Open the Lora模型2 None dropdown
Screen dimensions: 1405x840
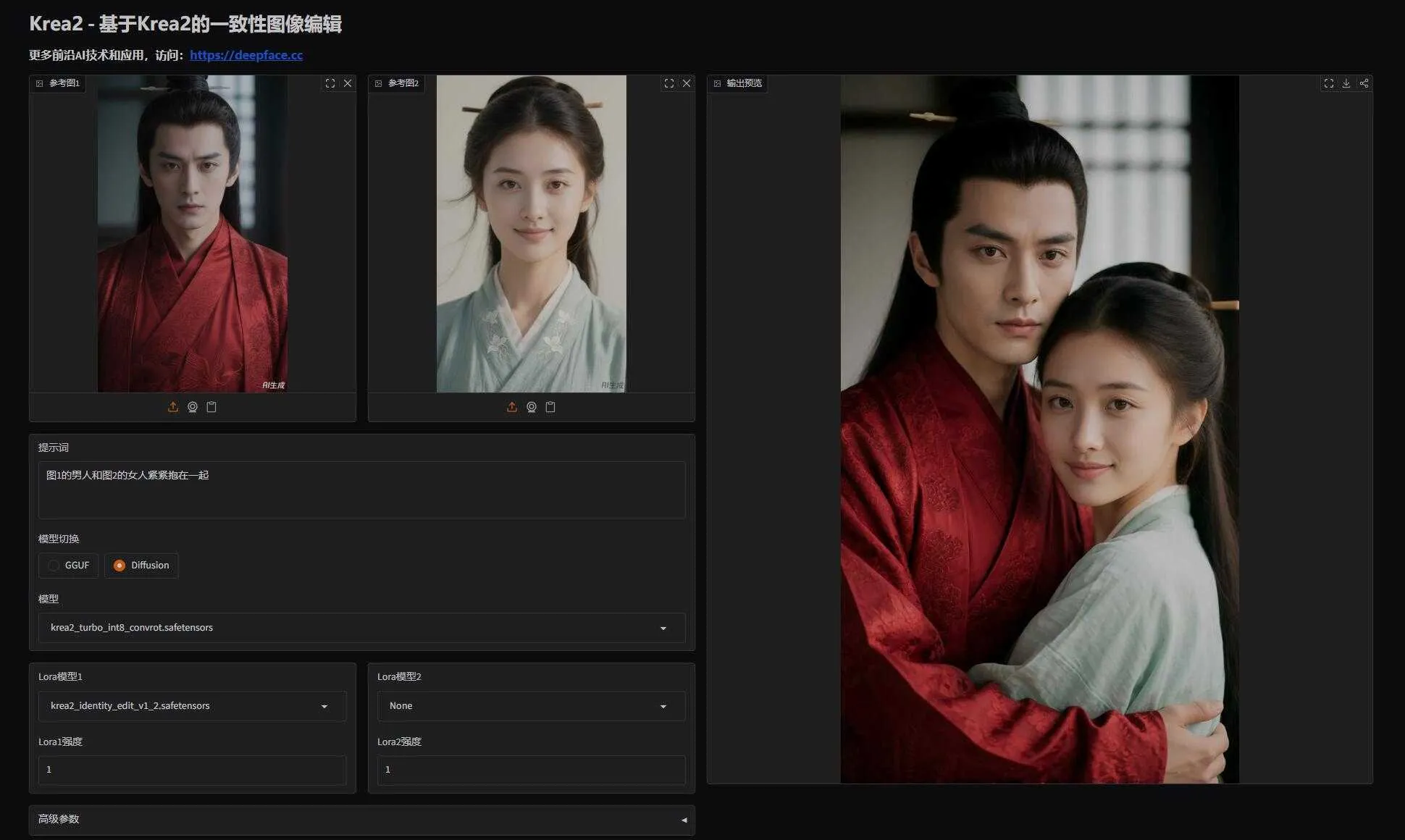531,706
